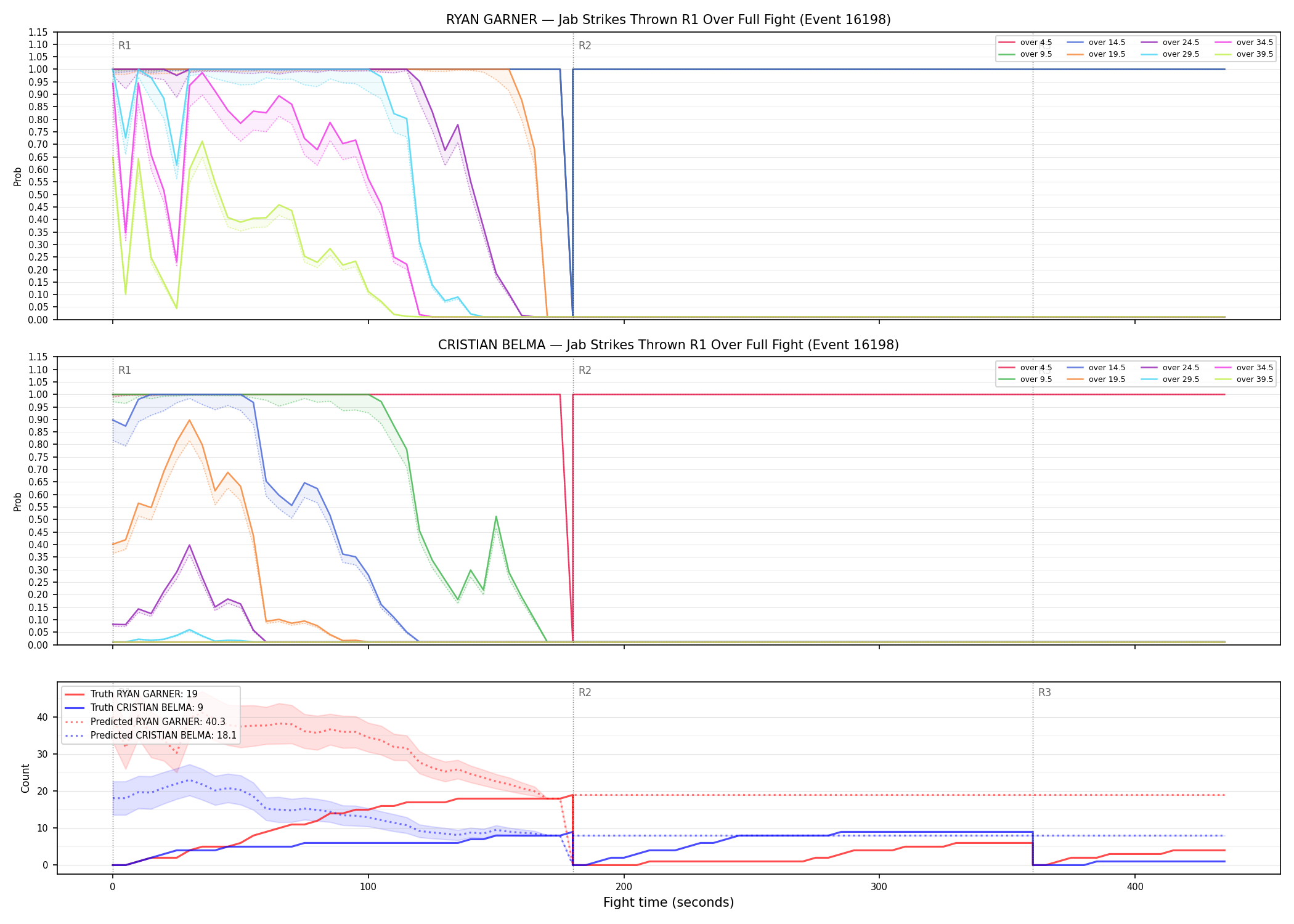Select 'over 4.5' in Ryan Garner legend

point(1025,43)
